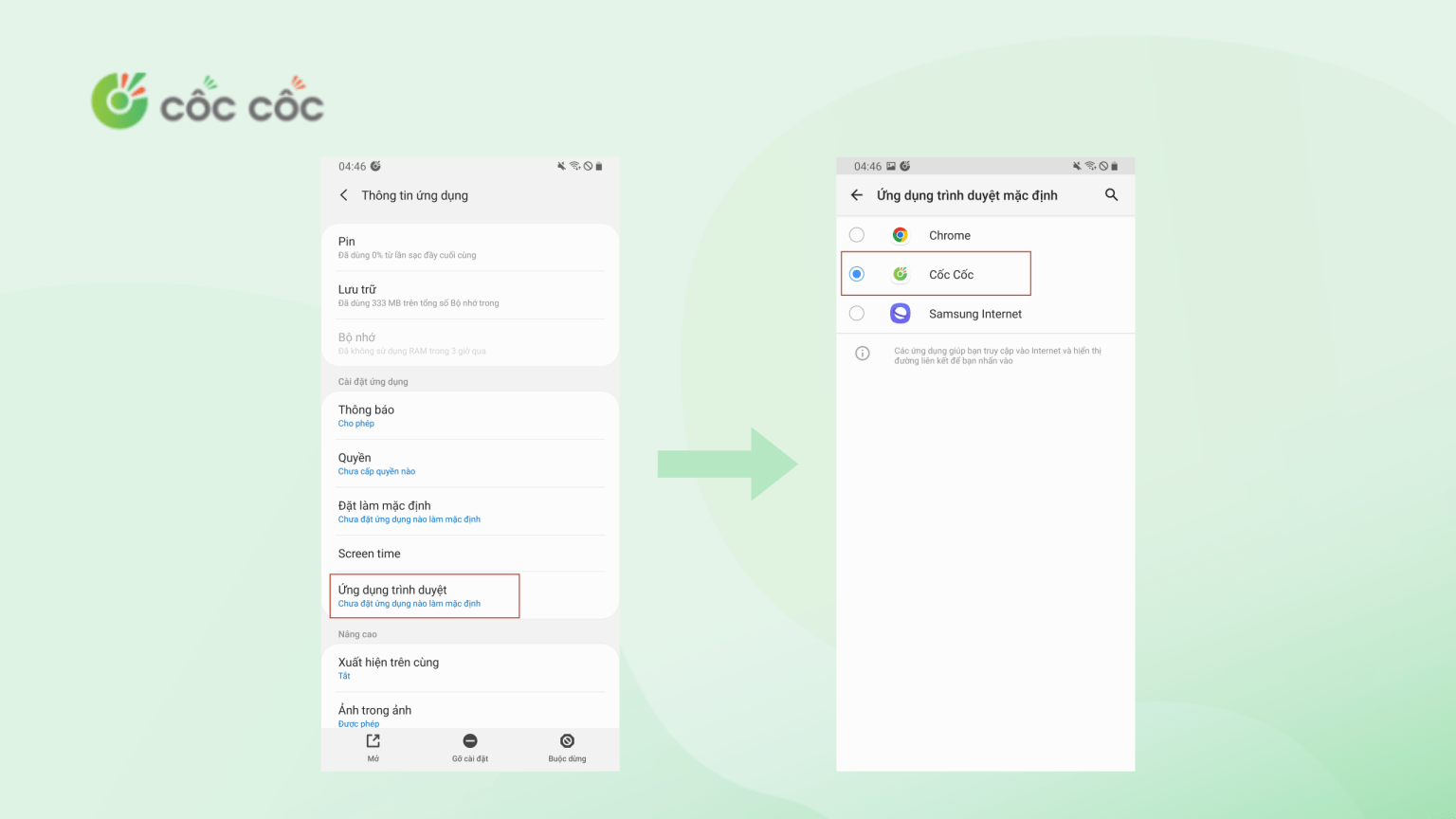Open the Bộ nhớ memory row

470,343
